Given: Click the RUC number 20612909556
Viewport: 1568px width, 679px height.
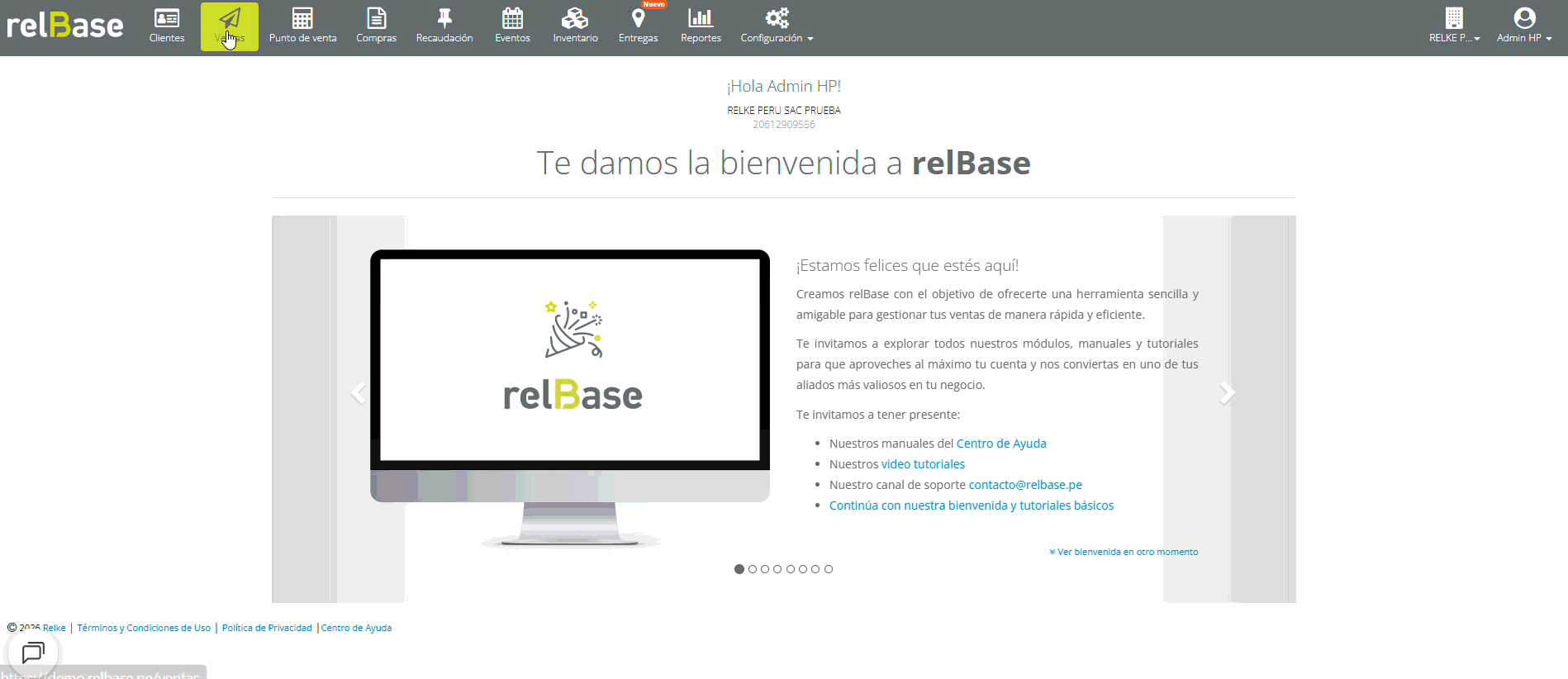Looking at the screenshot, I should (784, 125).
